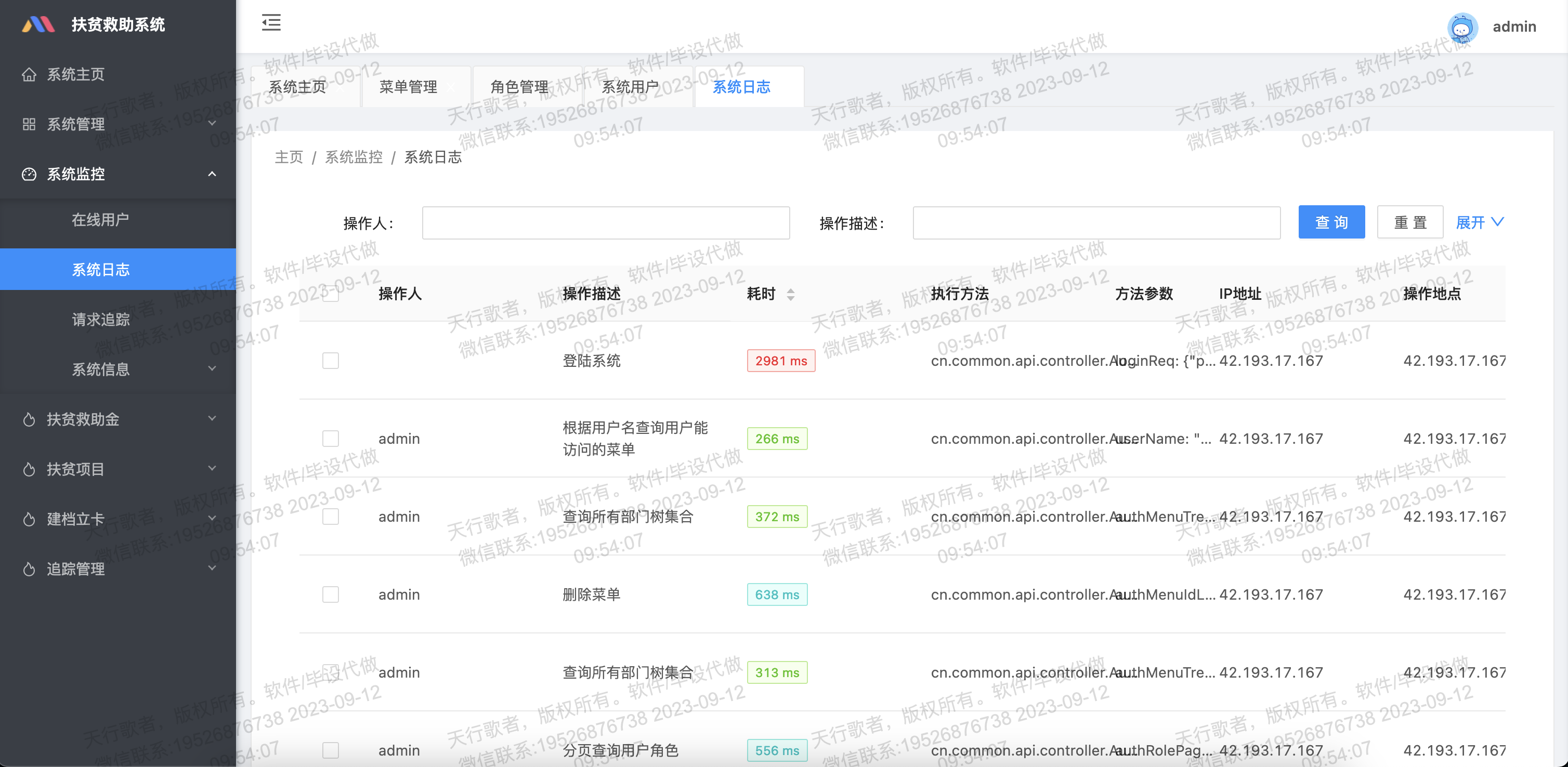1568x767 pixels.
Task: Check the 登陆系统 log row checkbox
Action: (x=331, y=361)
